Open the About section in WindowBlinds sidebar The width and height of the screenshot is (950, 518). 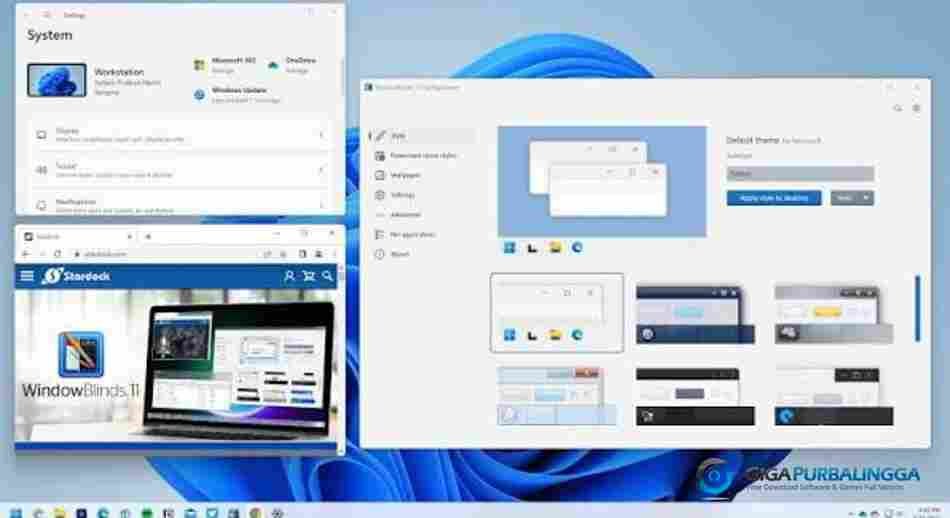(422, 254)
